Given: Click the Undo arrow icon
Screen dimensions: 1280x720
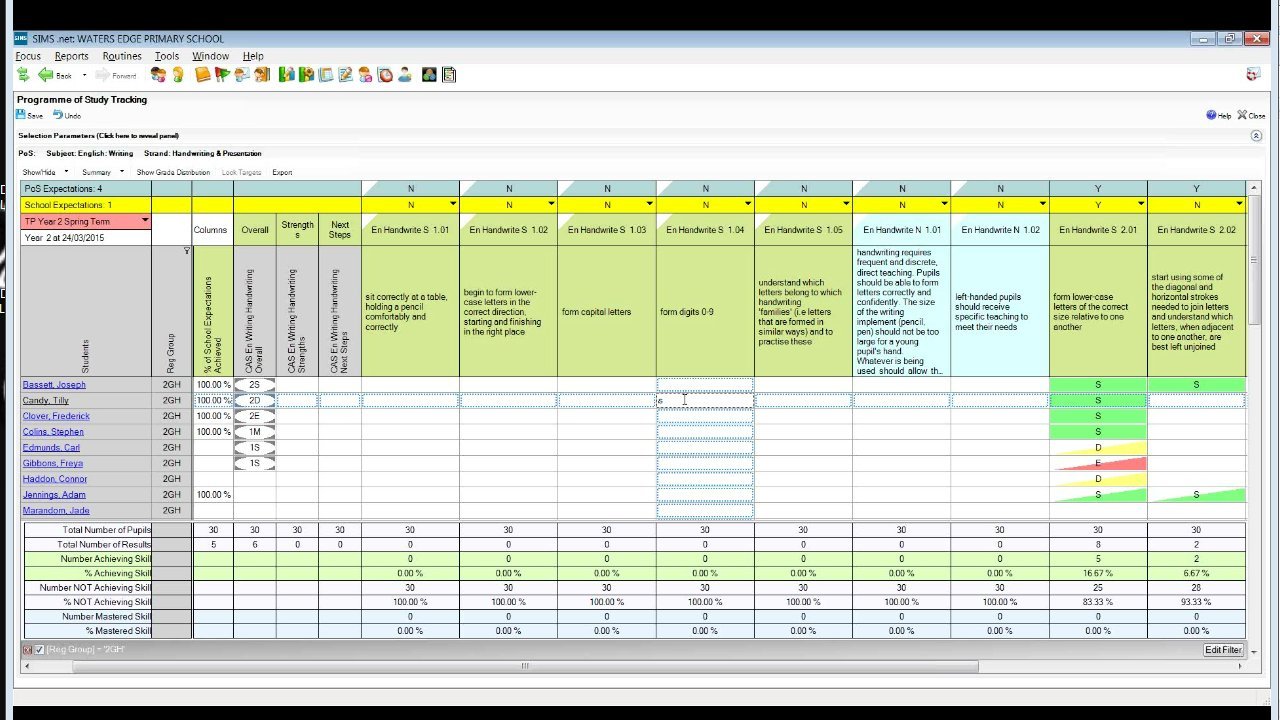Looking at the screenshot, I should [58, 115].
